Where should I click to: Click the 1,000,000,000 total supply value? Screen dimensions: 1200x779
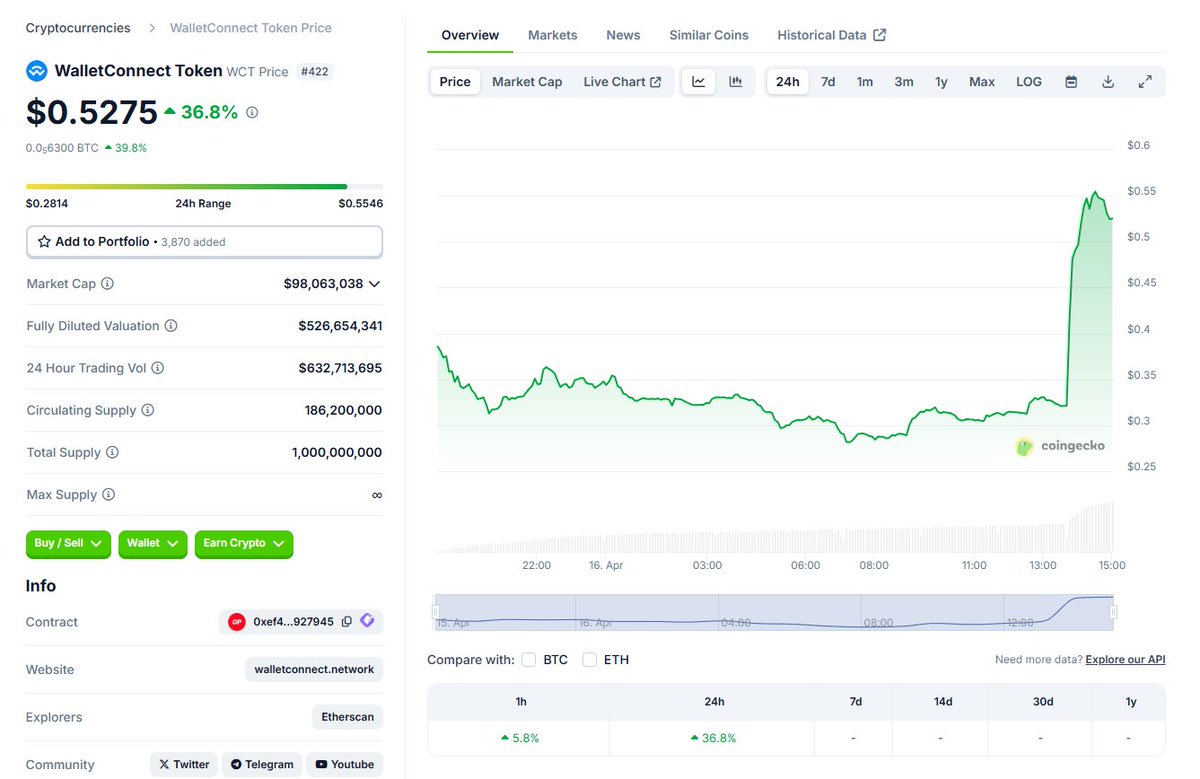point(337,453)
